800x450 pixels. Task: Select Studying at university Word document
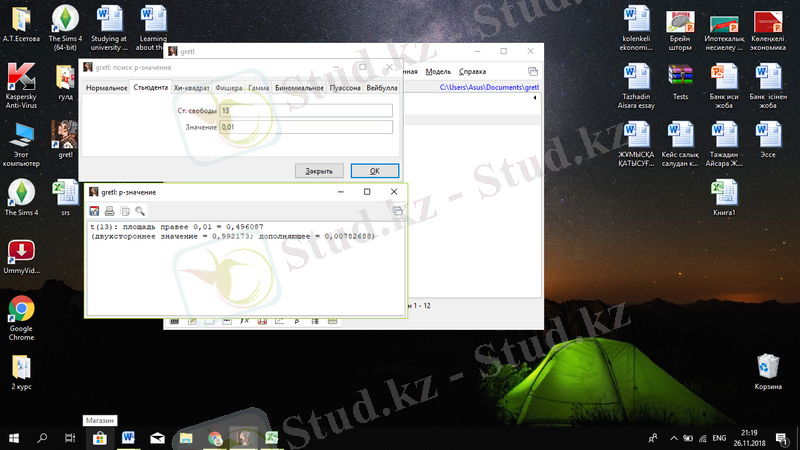109,28
